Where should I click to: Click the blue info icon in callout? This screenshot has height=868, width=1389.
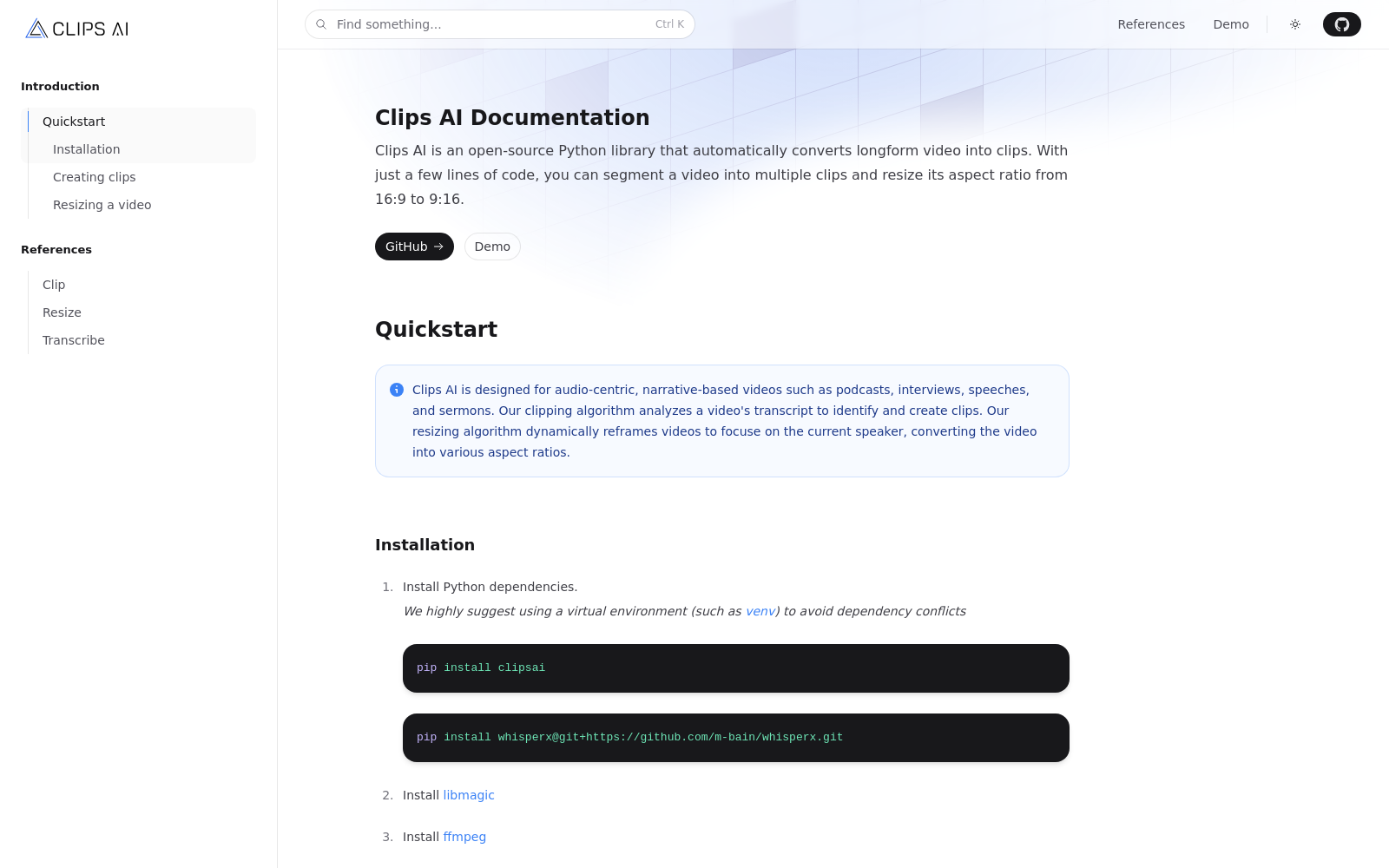click(x=397, y=390)
